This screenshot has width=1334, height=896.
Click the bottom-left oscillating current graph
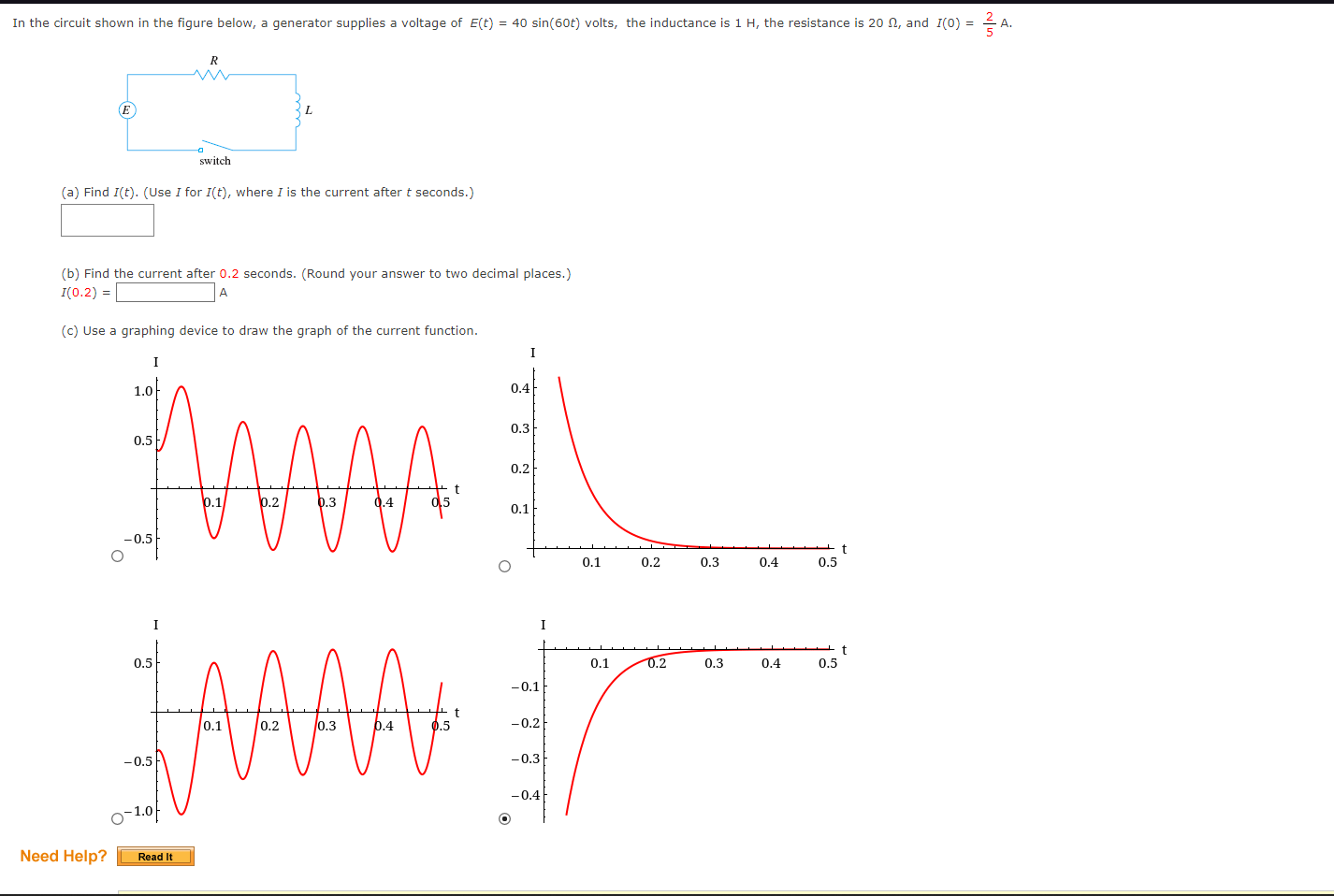click(293, 720)
